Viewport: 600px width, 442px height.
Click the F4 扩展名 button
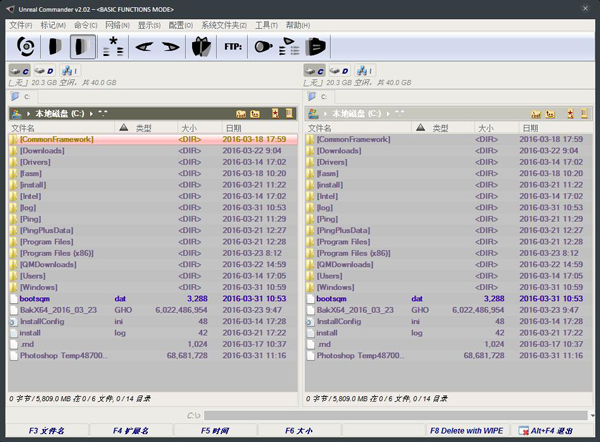[x=130, y=431]
